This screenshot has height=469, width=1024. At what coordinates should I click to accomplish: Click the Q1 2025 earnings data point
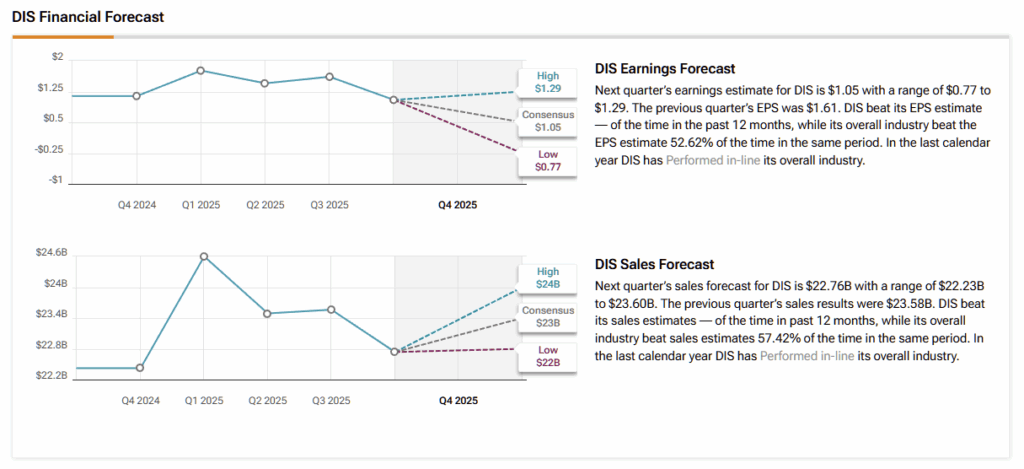tap(201, 70)
